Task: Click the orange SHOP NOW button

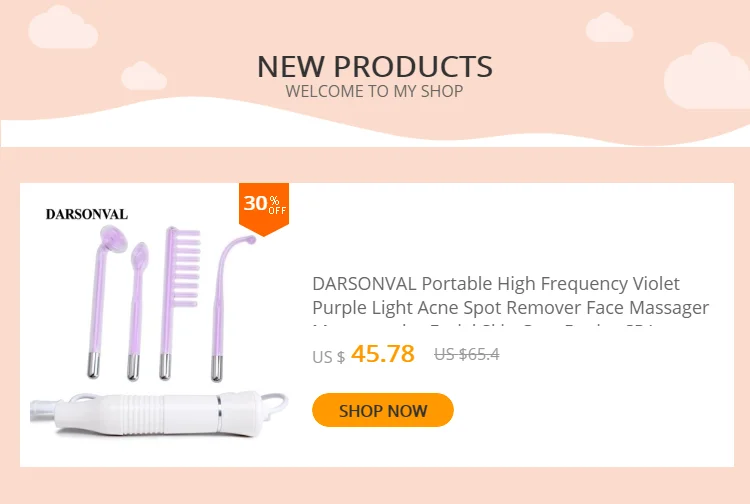Action: pos(383,410)
